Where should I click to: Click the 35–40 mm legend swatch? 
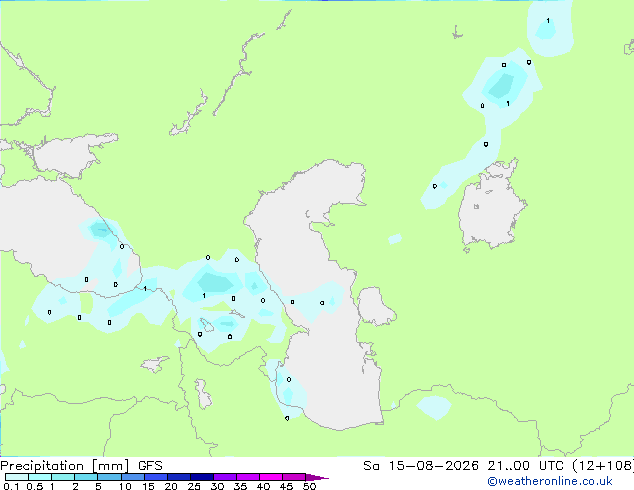click(x=248, y=477)
